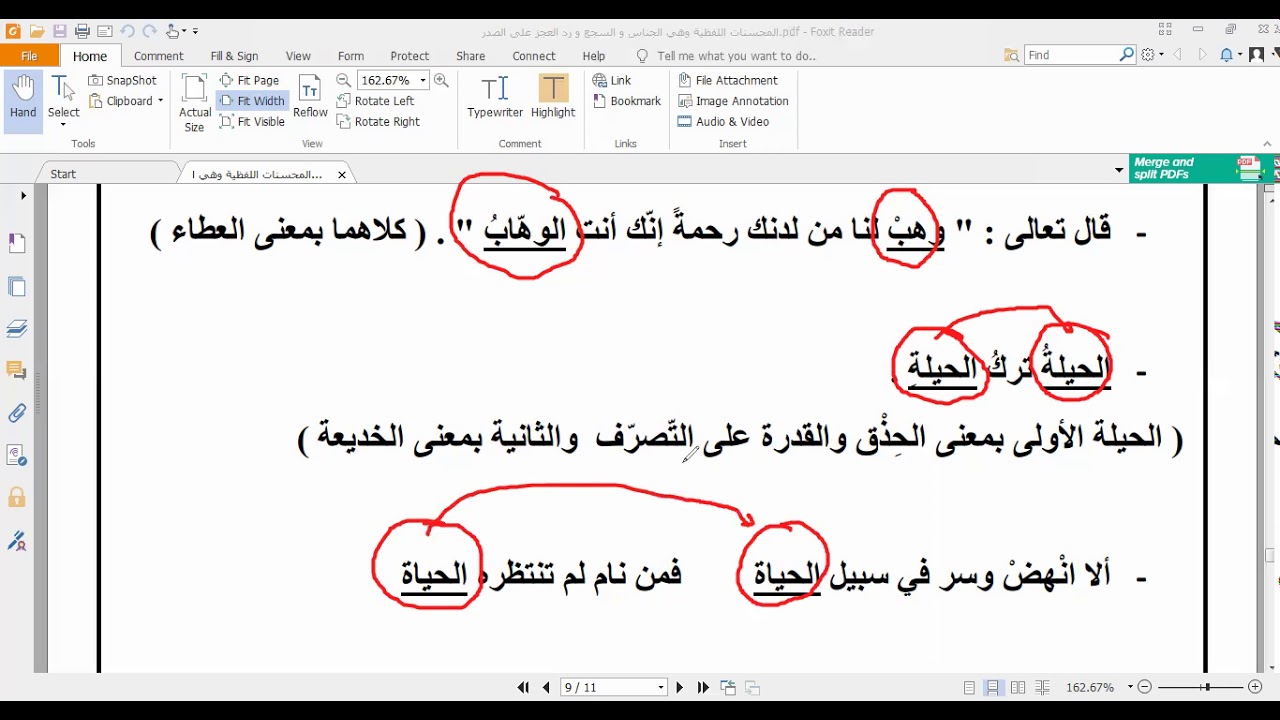
Task: Open the page number 9 / 11 dropdown
Action: pos(660,688)
